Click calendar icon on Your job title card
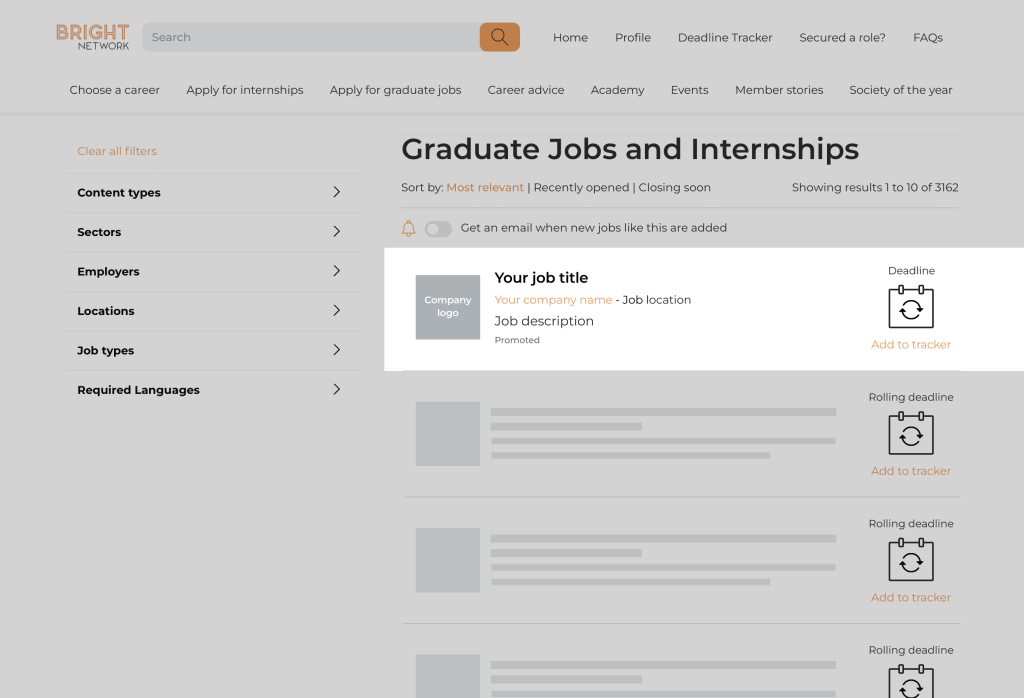Image resolution: width=1024 pixels, height=698 pixels. click(911, 307)
